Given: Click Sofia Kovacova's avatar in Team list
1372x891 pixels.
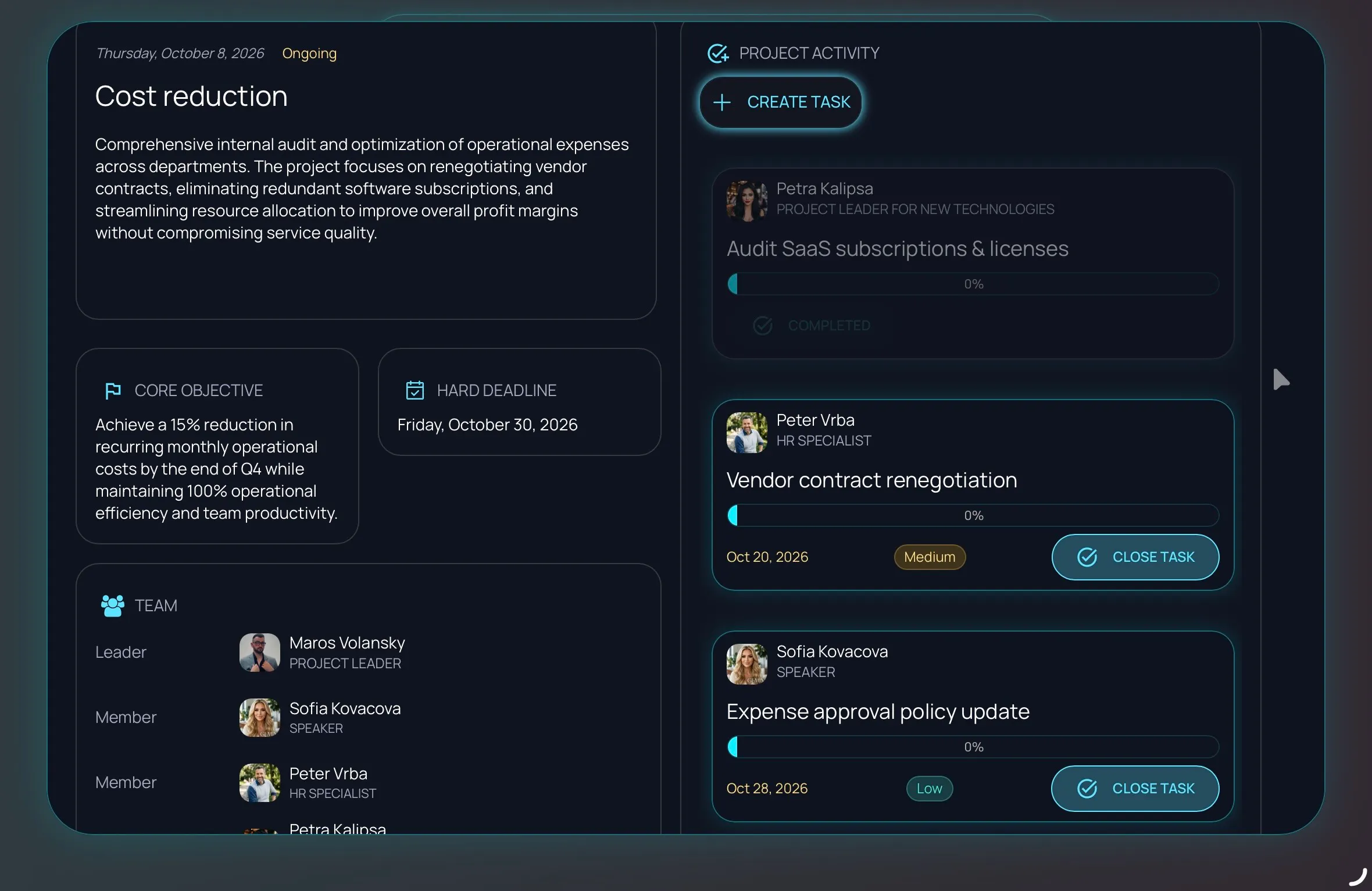Looking at the screenshot, I should click(260, 718).
